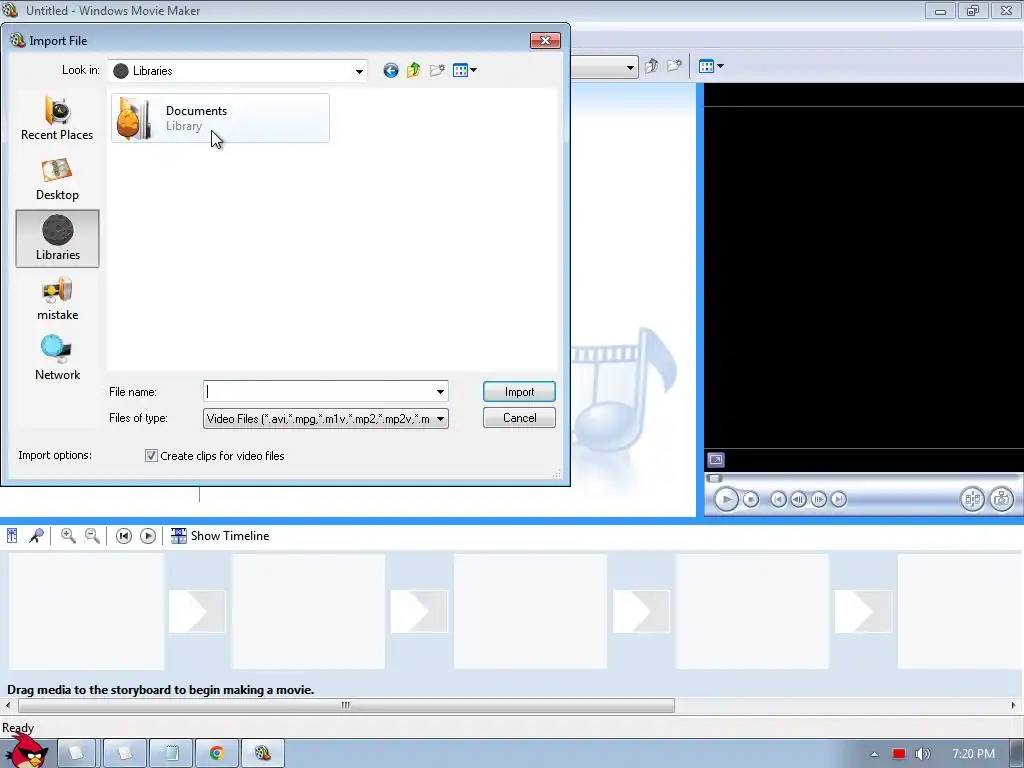1024x768 pixels.
Task: Click the preview seek bar handle
Action: click(x=714, y=478)
